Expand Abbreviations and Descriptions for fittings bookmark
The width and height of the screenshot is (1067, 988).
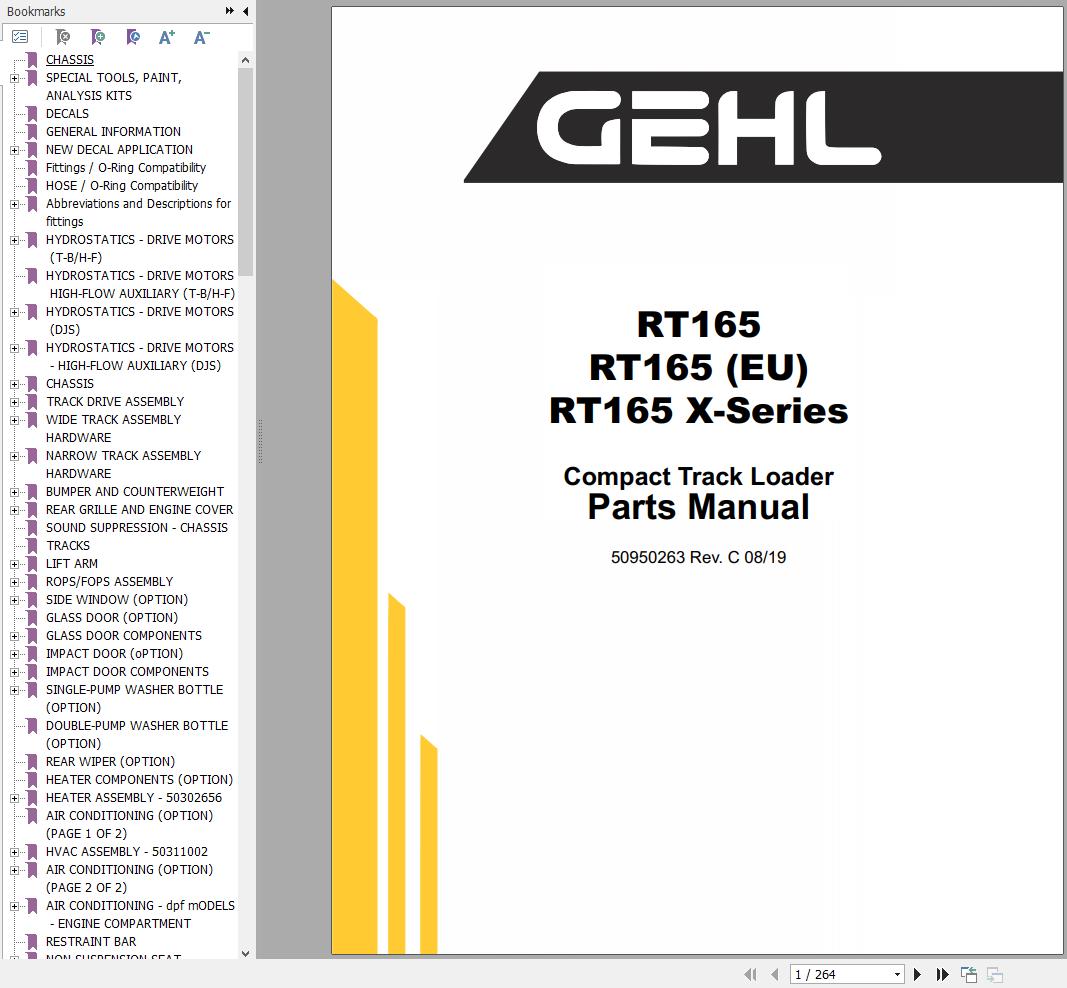pos(14,204)
